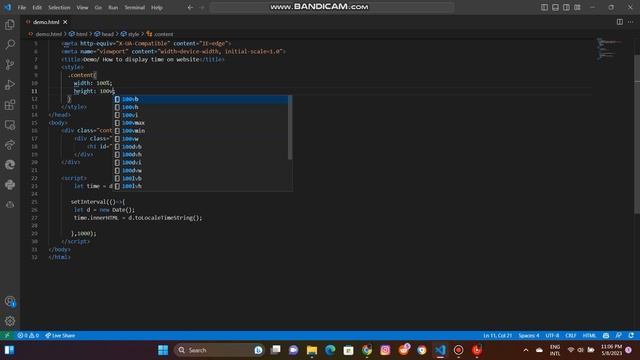640x360 pixels.
Task: Open the View menu
Action: tap(82, 7)
